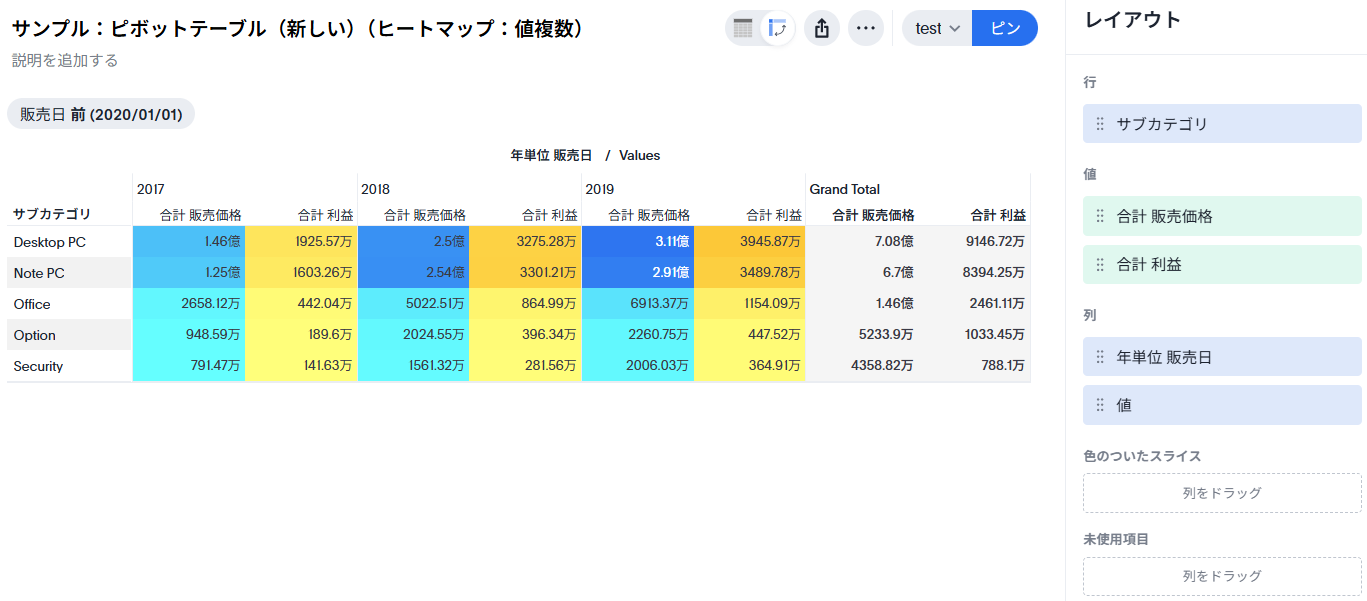This screenshot has width=1367, height=601.
Task: Click the drag handle of 年単位 販売日 chip
Action: (1100, 357)
